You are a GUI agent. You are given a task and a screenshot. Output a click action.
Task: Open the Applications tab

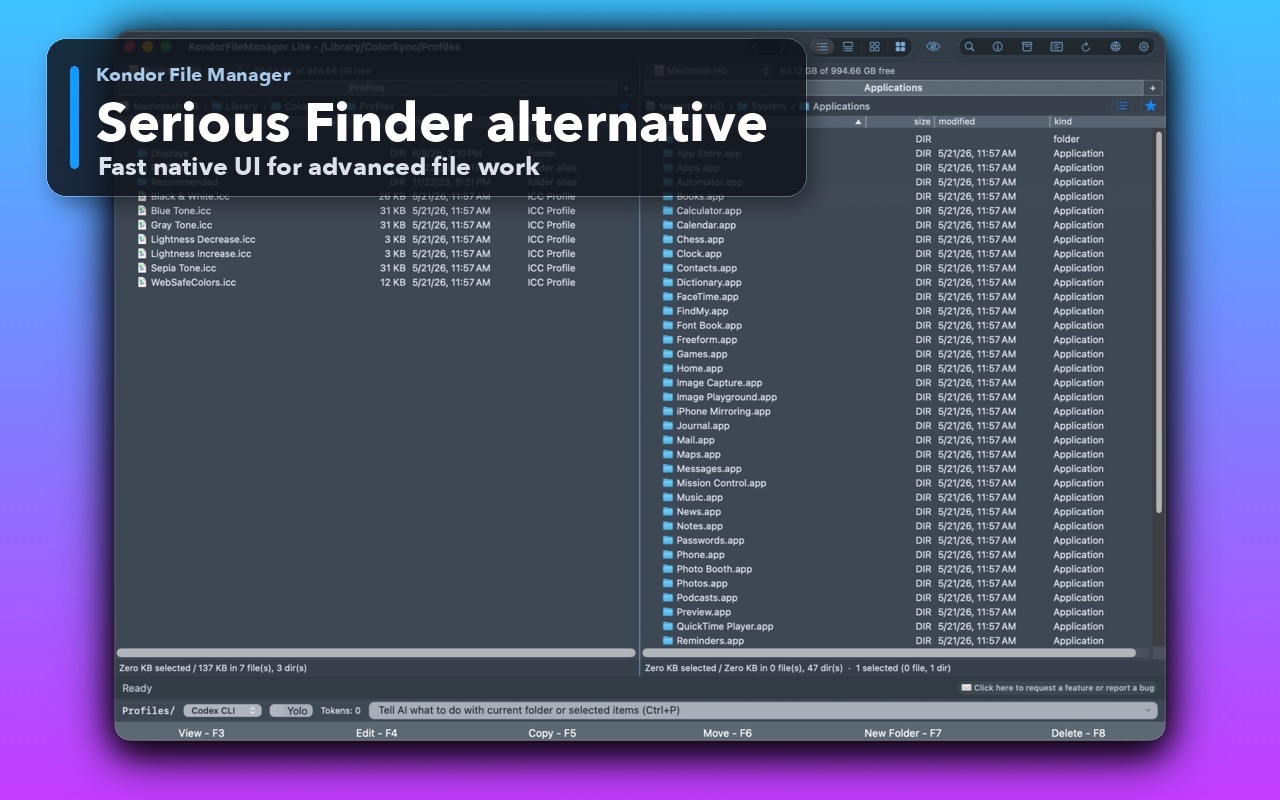[x=893, y=88]
